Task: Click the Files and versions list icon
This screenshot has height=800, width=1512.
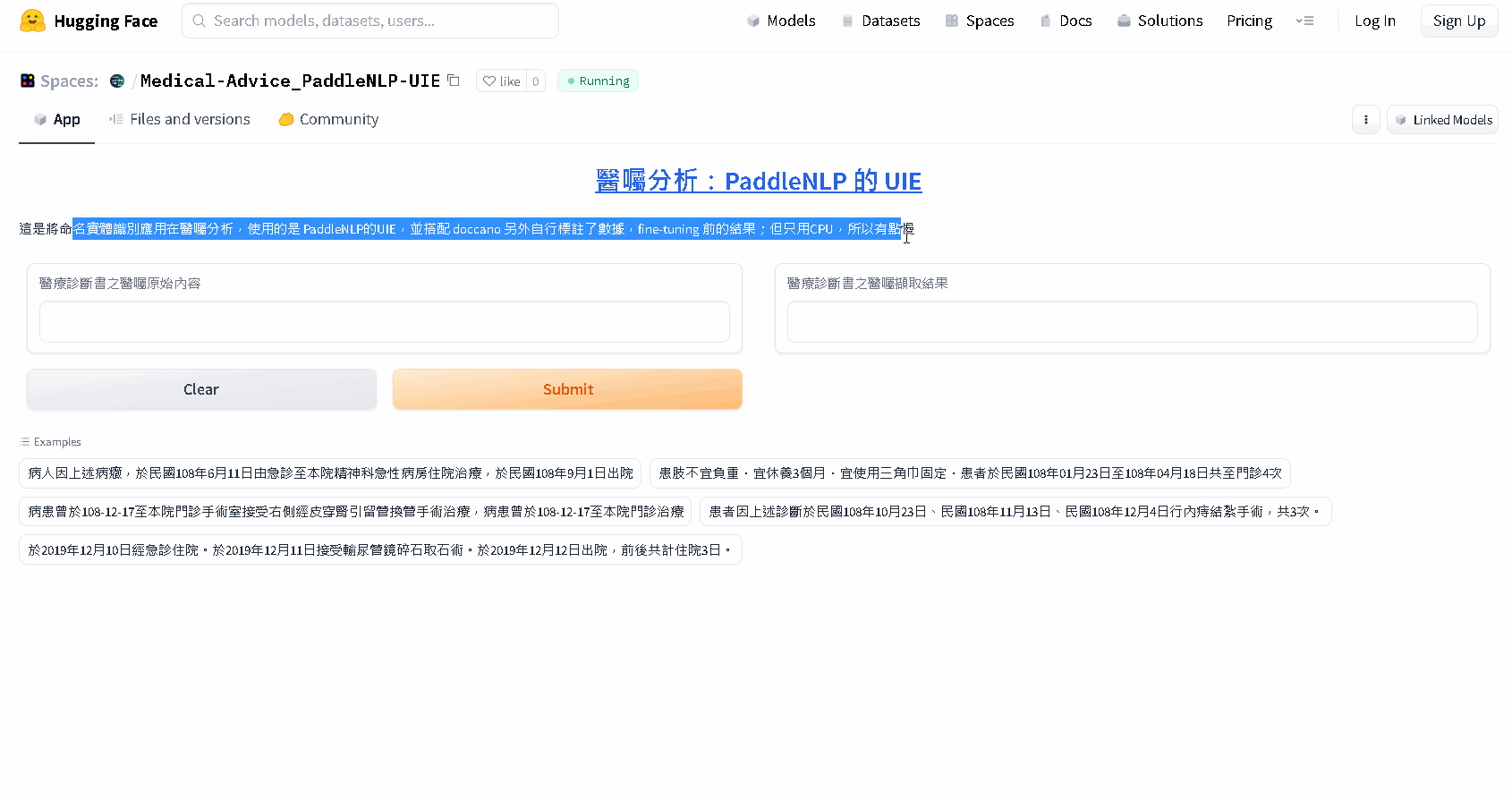Action: [x=116, y=119]
